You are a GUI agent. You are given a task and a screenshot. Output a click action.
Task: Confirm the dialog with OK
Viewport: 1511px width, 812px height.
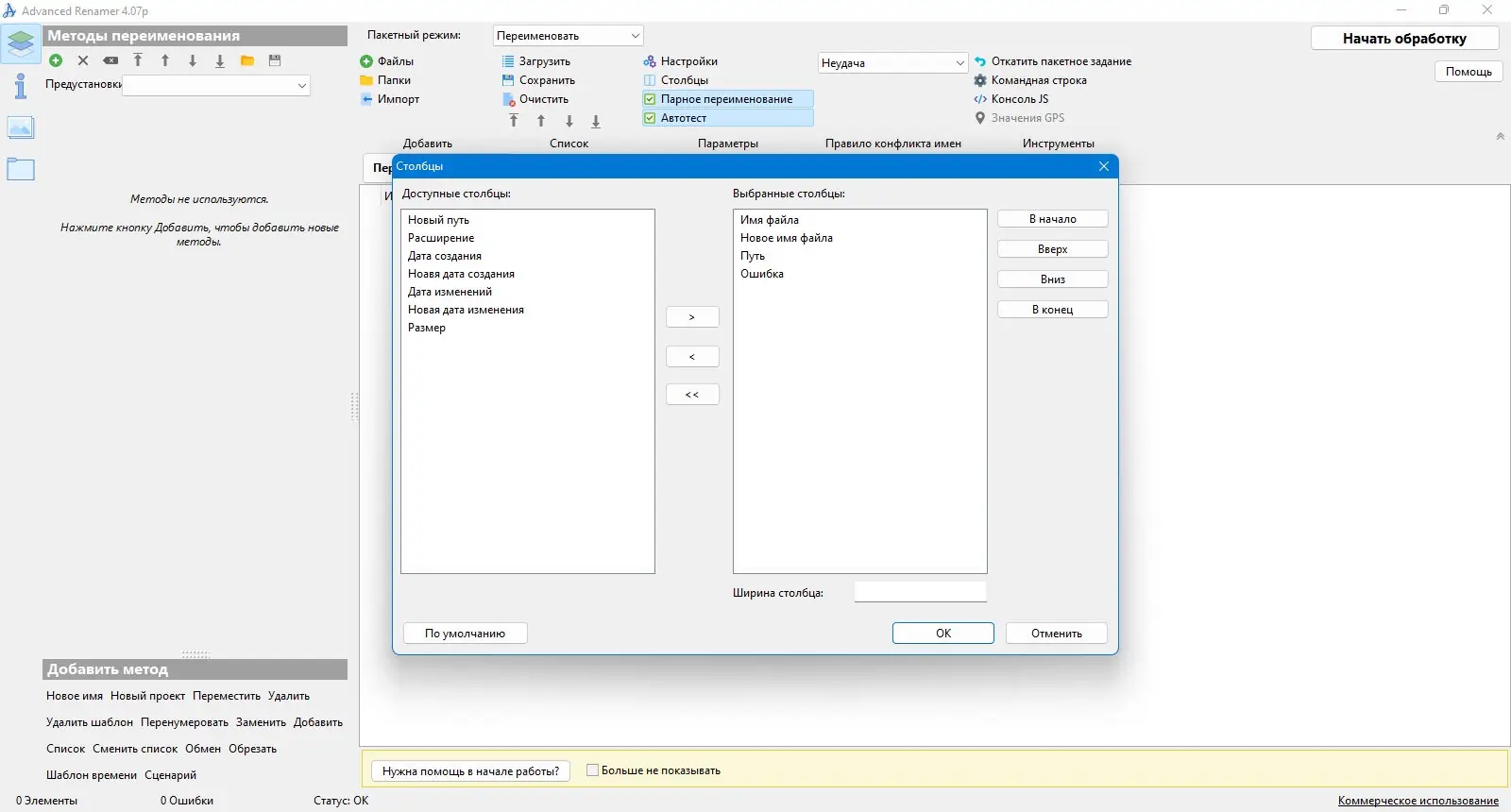943,634
